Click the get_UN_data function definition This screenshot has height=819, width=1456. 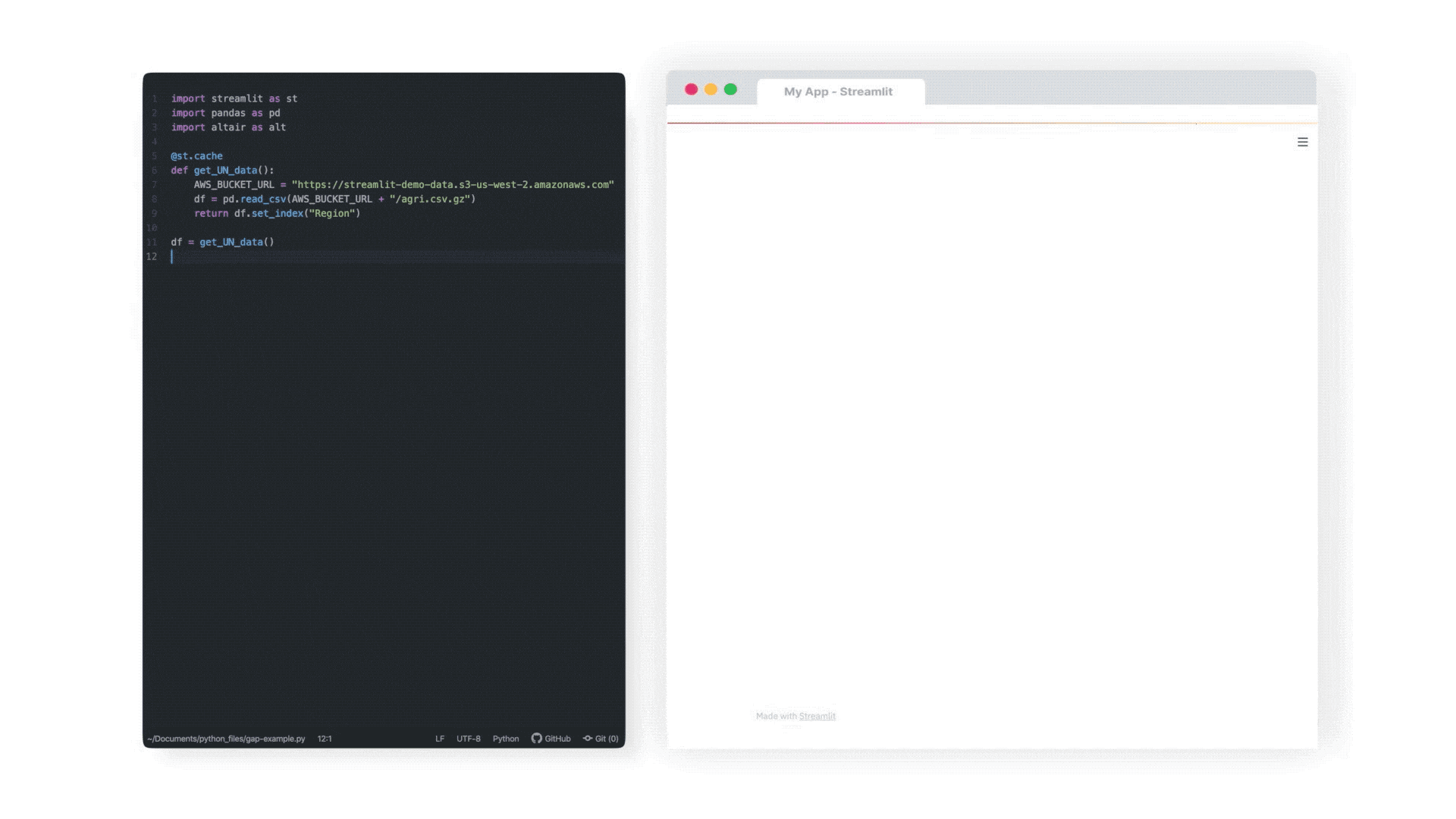click(225, 170)
